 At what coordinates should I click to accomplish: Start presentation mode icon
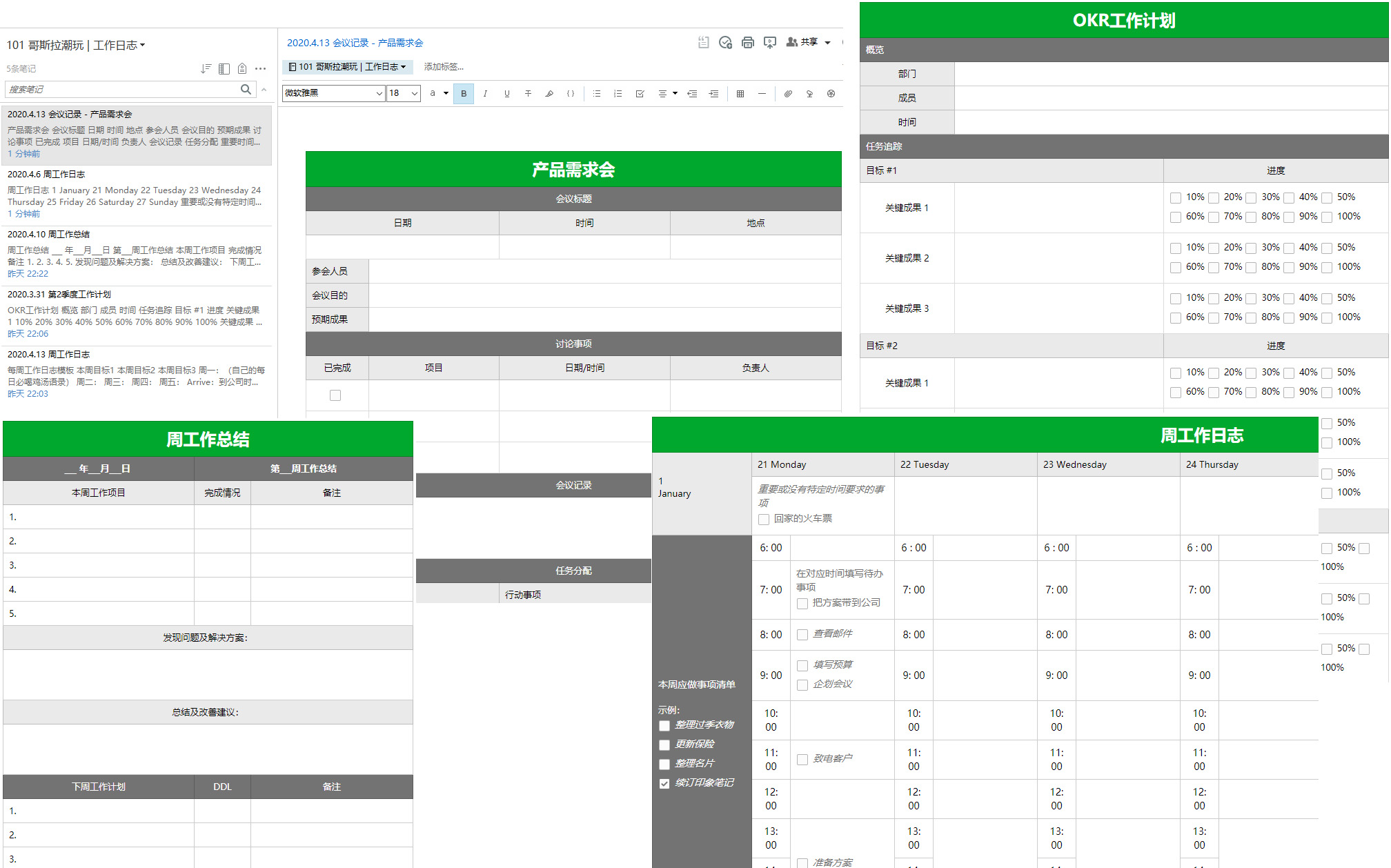(770, 42)
